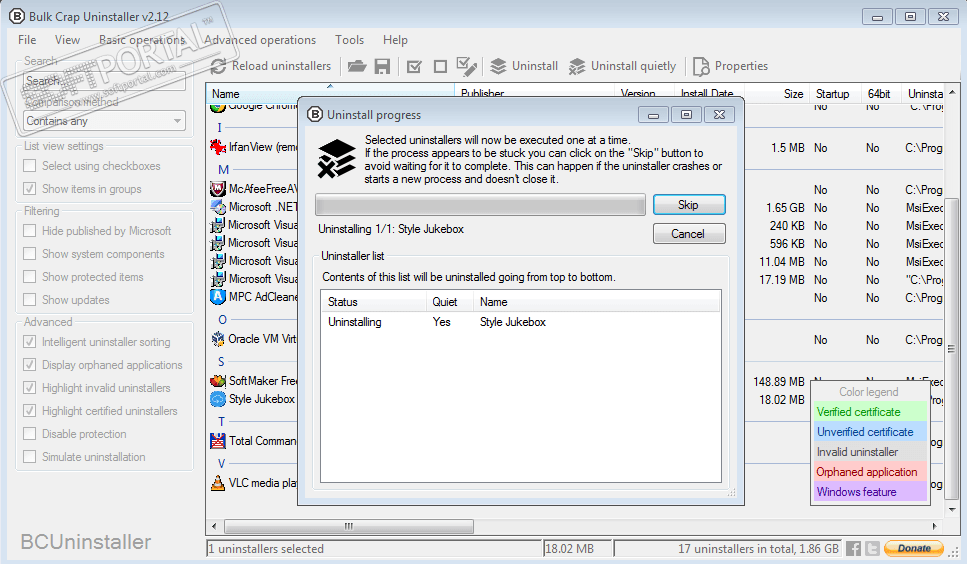967x564 pixels.
Task: Click the IrfanView red icon
Action: [x=218, y=147]
